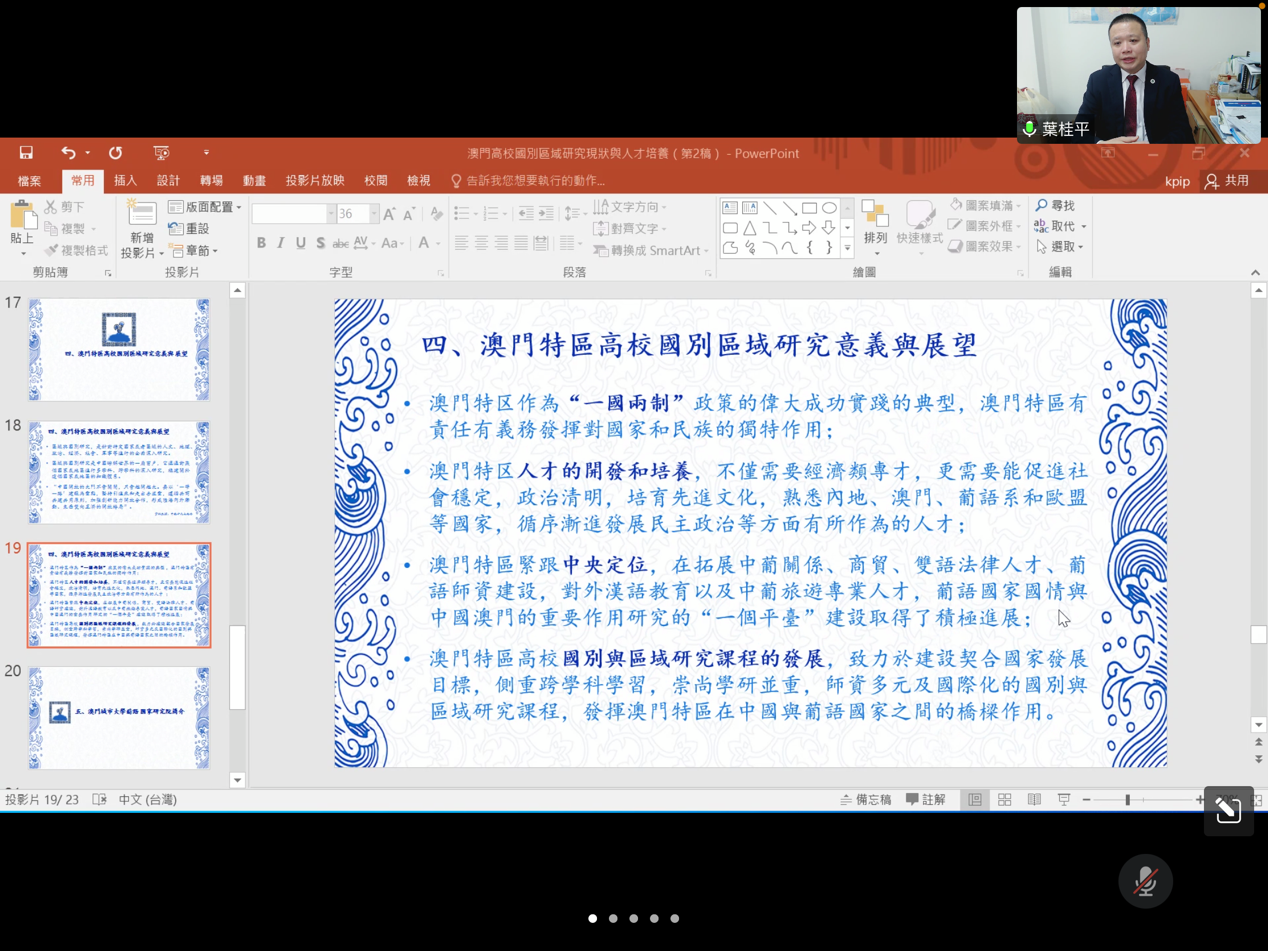
Task: Switch to the 檢視 (View) tab
Action: point(419,181)
